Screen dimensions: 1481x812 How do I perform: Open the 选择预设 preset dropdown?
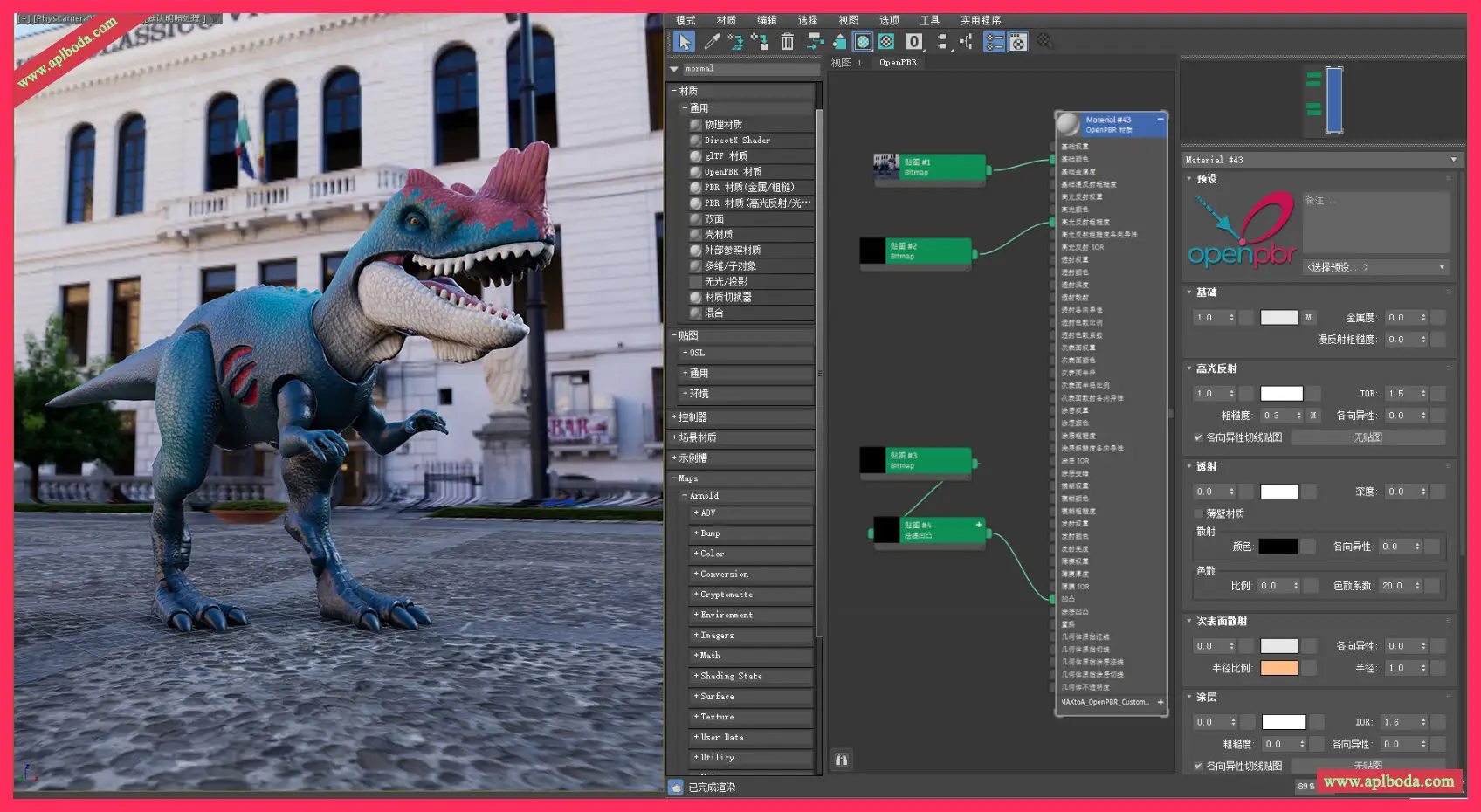pos(1375,267)
